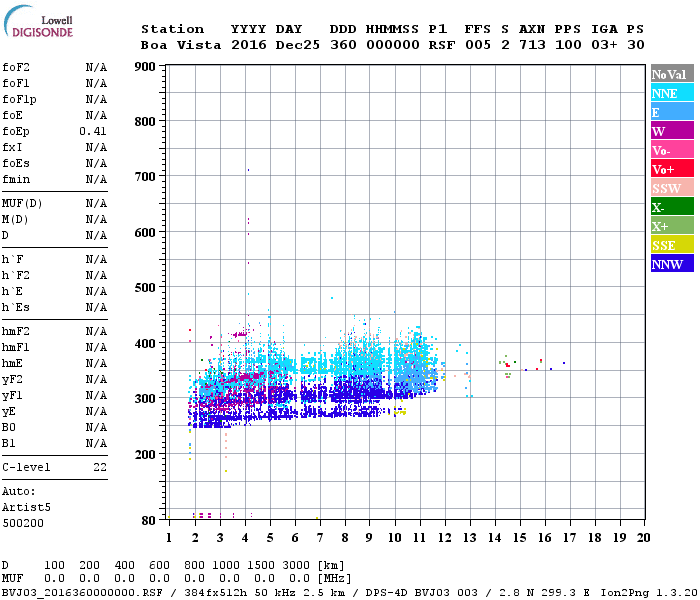The width and height of the screenshot is (700, 600).
Task: Click the 3000 km distance header
Action: (x=296, y=566)
